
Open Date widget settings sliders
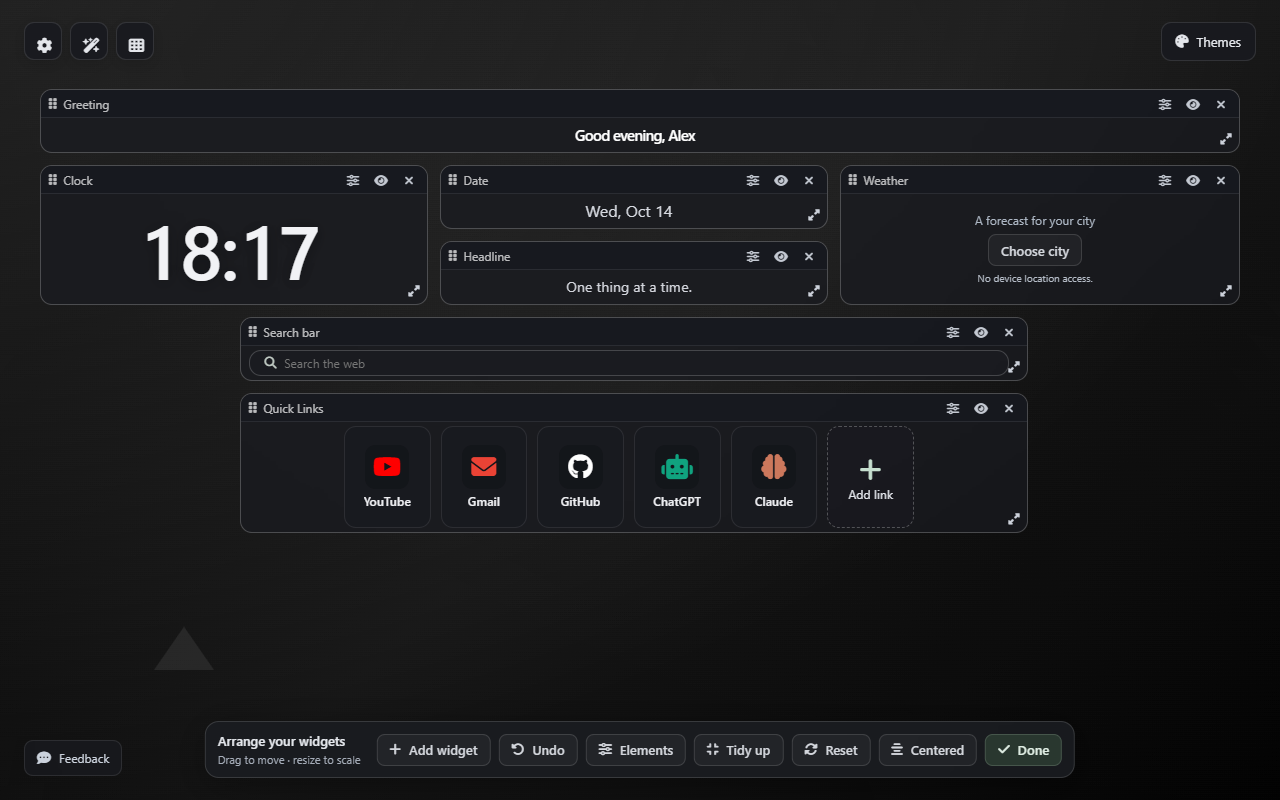tap(753, 180)
